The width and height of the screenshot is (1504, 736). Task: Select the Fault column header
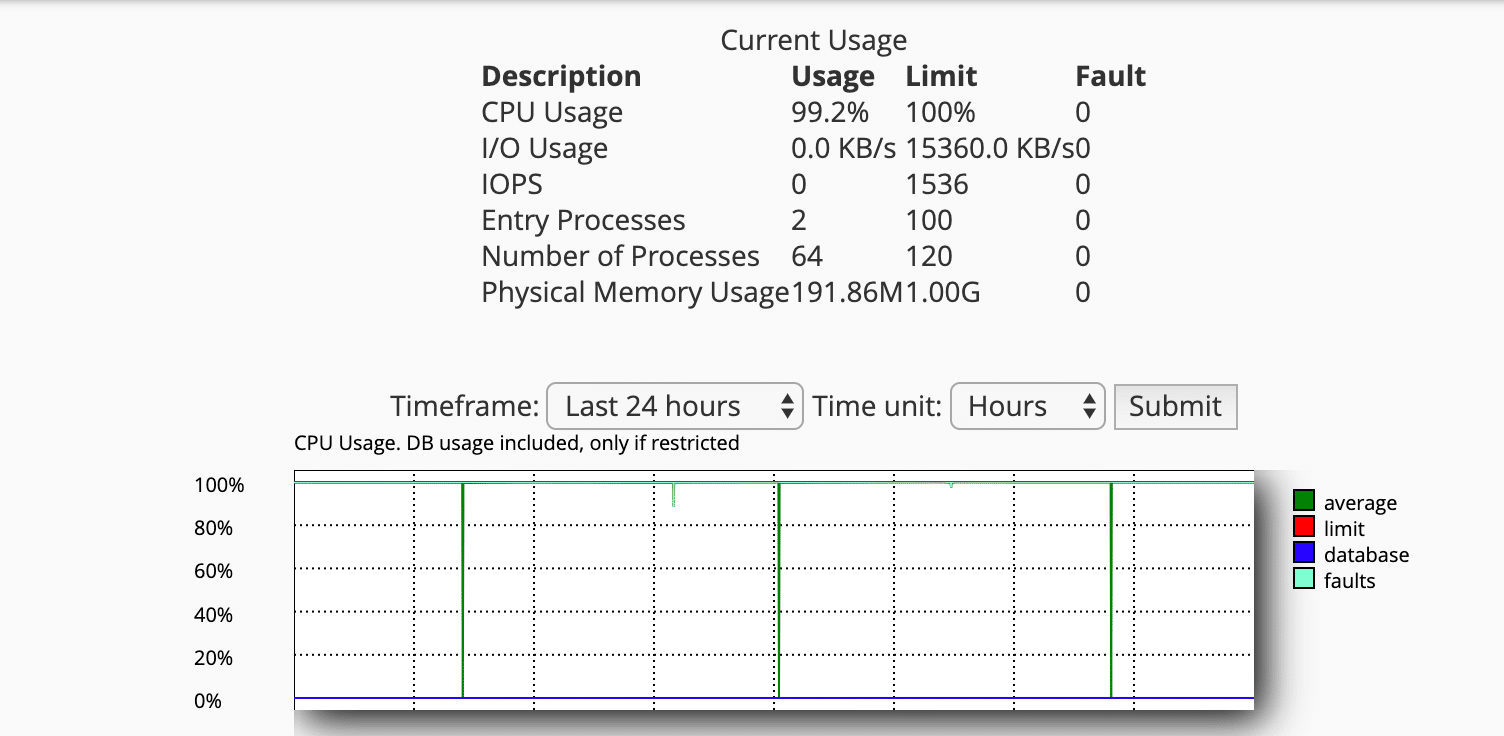point(1110,77)
